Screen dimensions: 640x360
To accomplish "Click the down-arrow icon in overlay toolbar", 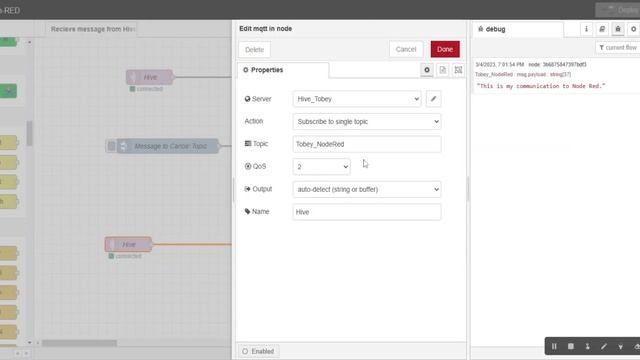I will click(620, 347).
